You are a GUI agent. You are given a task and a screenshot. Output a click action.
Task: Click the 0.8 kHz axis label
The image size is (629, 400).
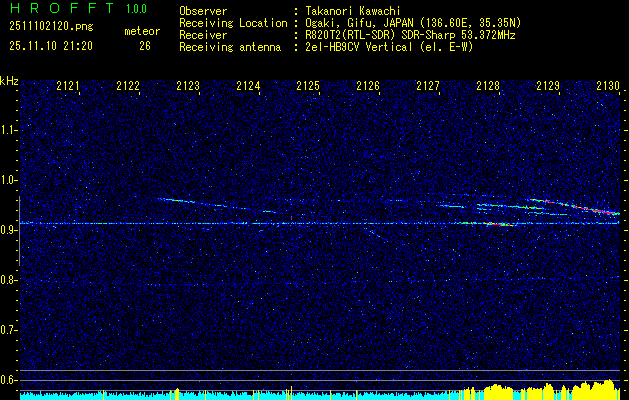9,280
